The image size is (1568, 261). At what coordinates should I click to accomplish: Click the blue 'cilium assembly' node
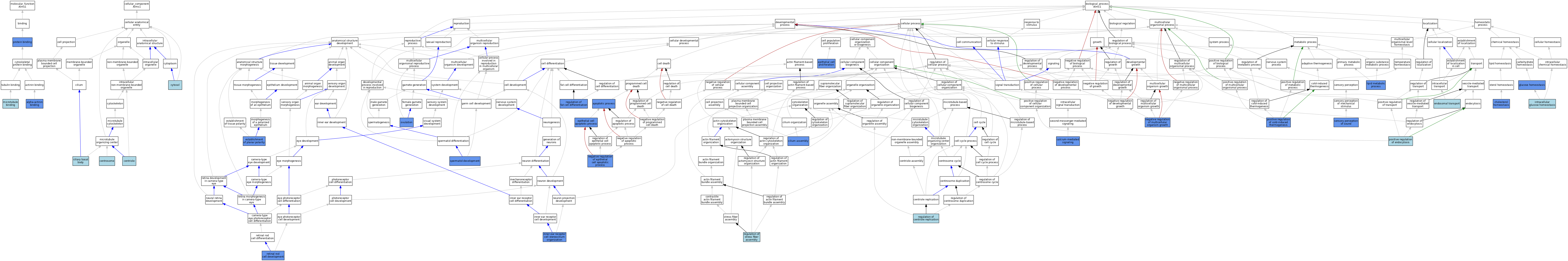[x=798, y=141]
